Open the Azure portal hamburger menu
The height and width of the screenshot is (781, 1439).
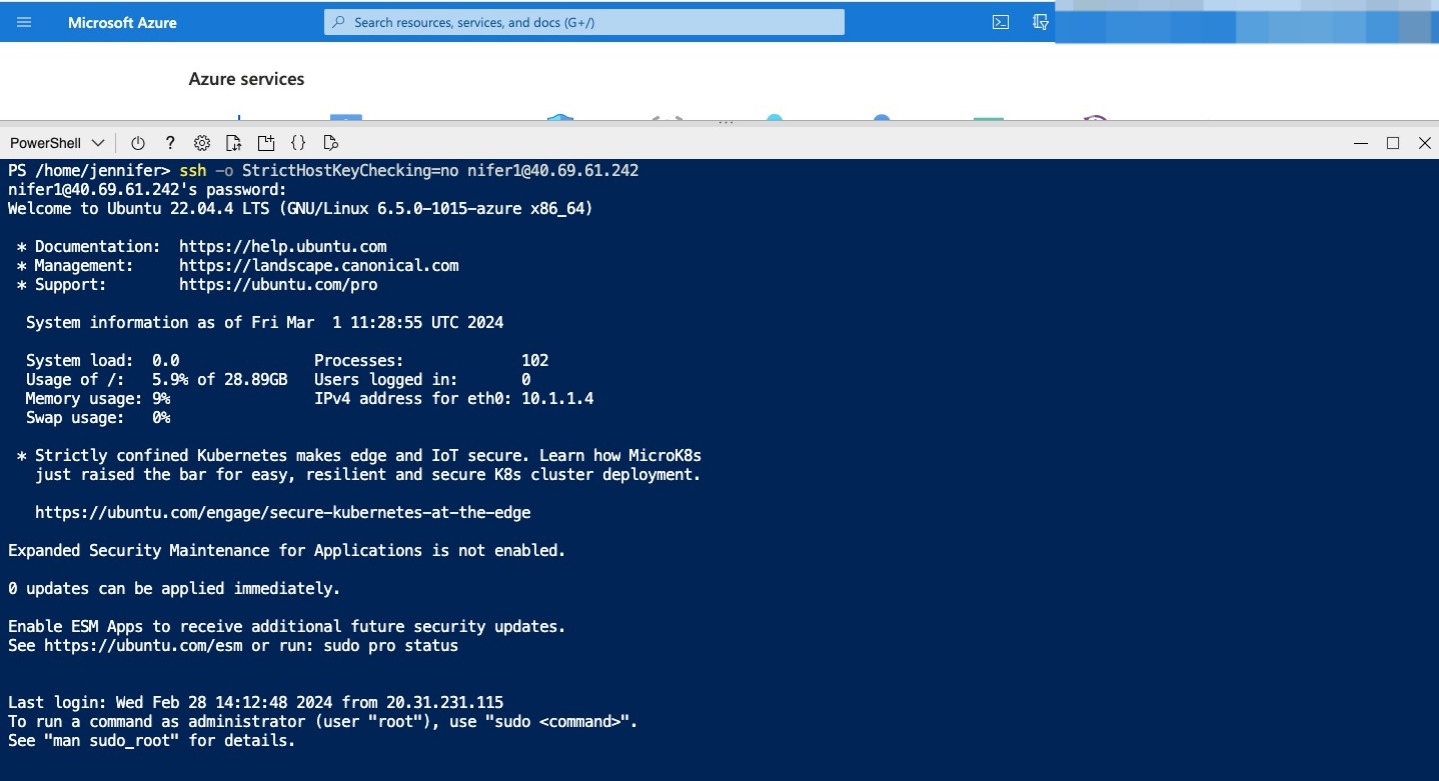pyautogui.click(x=24, y=22)
